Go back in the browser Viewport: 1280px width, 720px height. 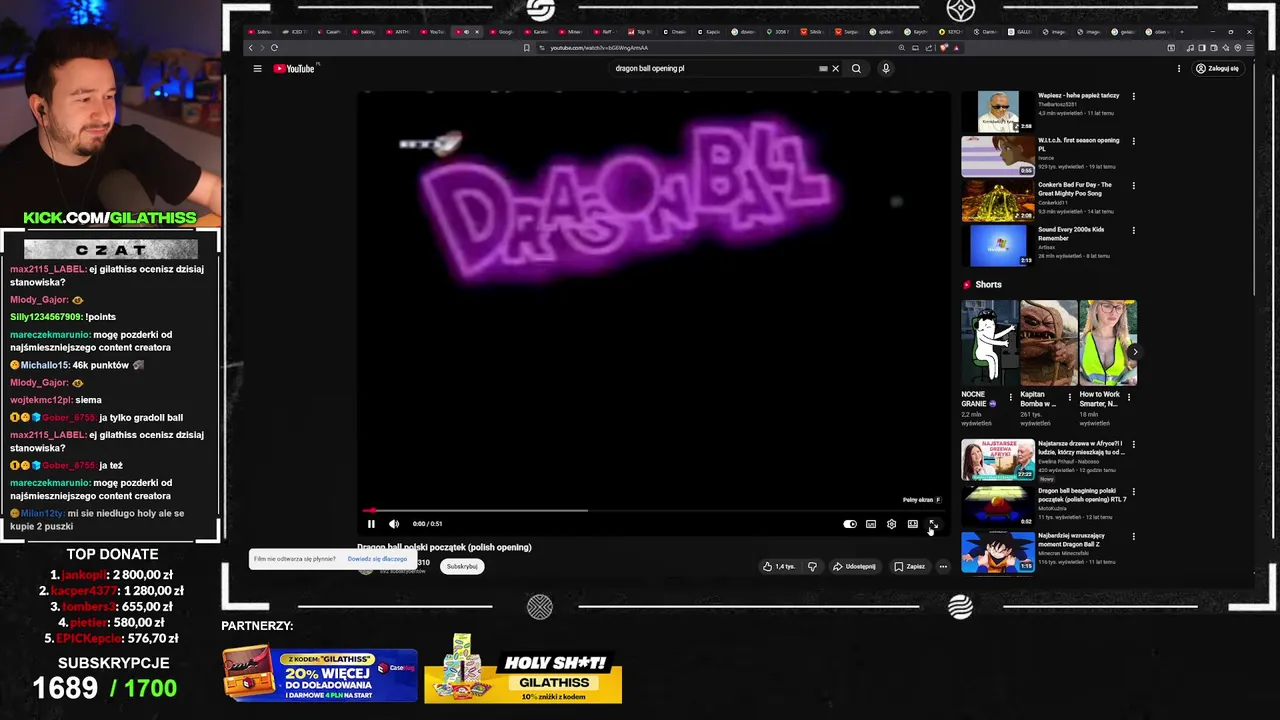click(x=251, y=48)
